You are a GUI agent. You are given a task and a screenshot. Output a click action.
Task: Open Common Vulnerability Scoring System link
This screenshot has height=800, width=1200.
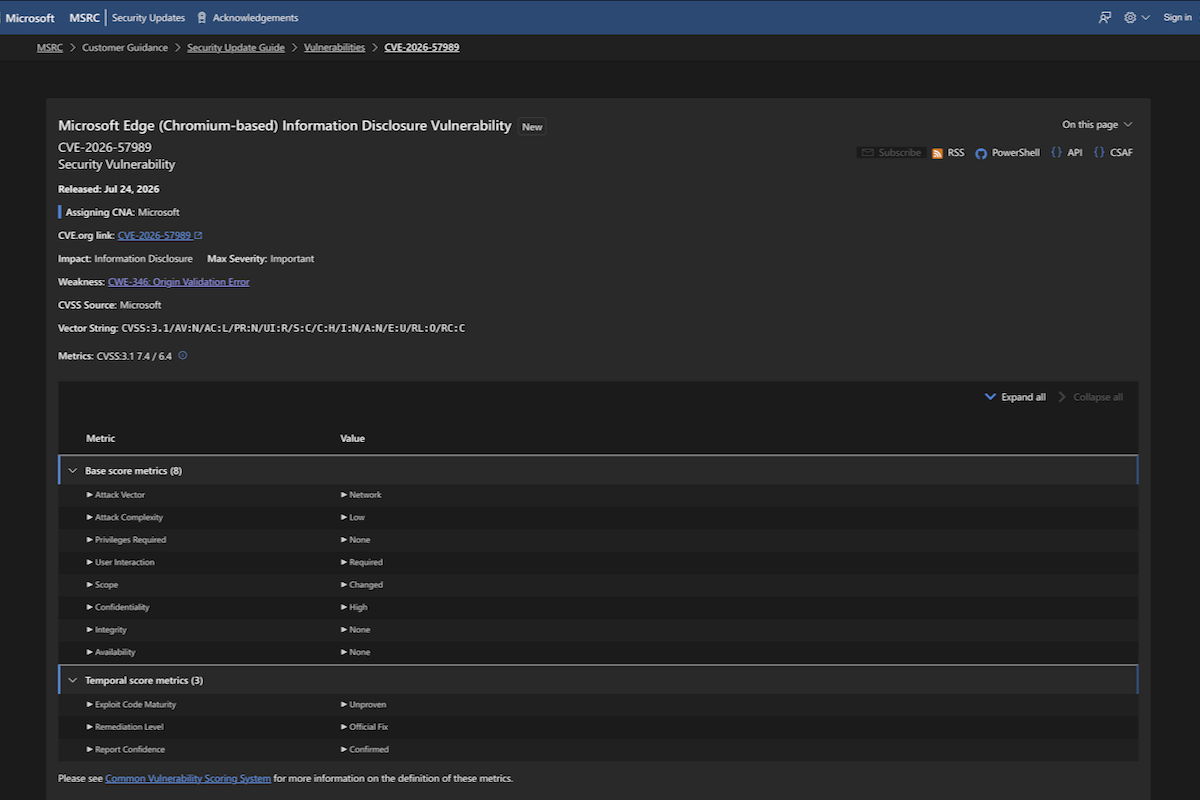(x=188, y=778)
